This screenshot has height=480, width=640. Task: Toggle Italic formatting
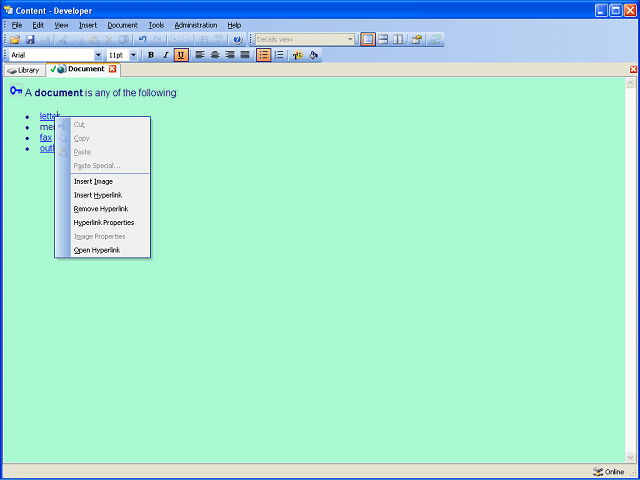click(x=166, y=55)
